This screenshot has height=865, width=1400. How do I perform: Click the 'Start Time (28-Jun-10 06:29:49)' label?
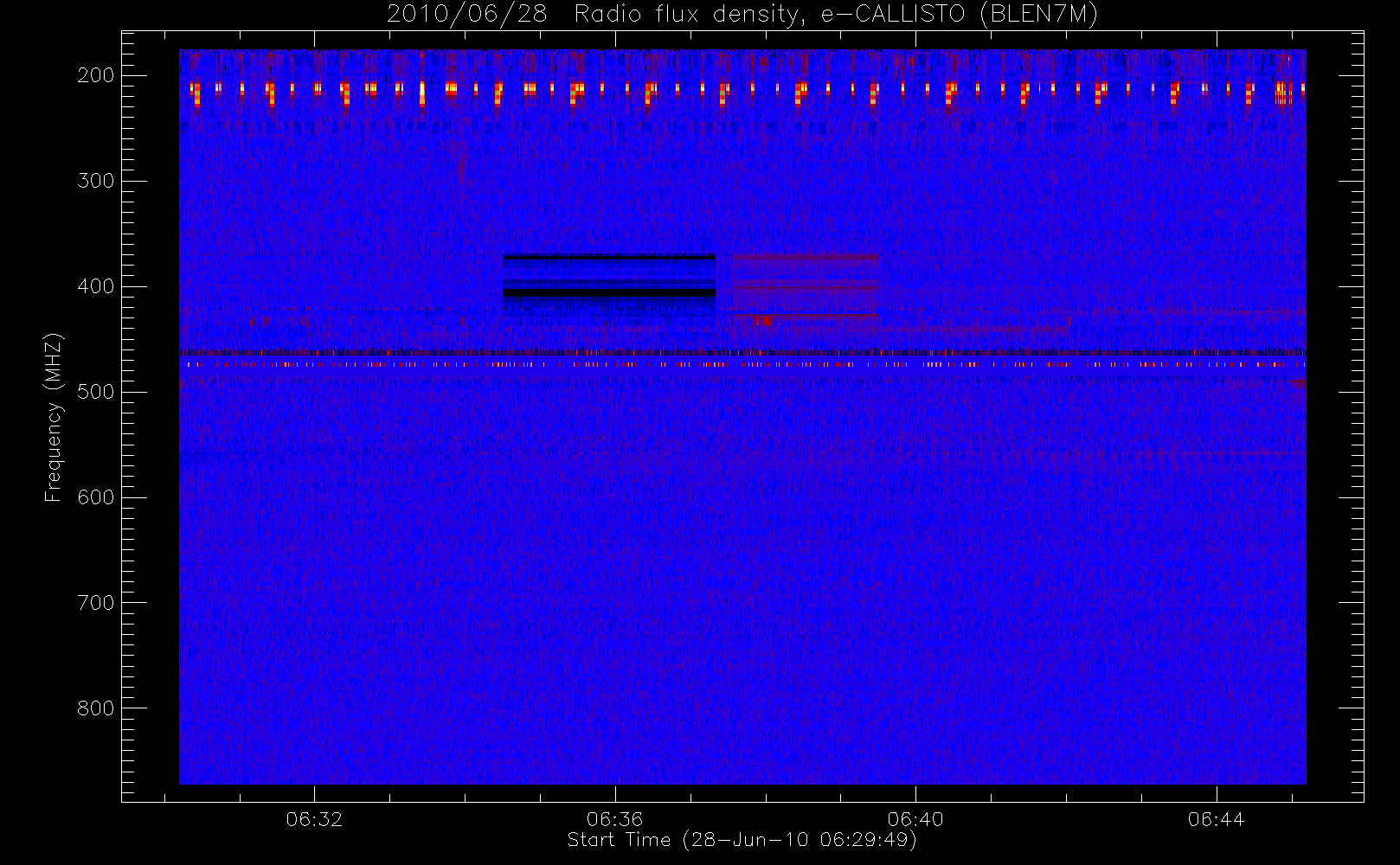coord(742,840)
